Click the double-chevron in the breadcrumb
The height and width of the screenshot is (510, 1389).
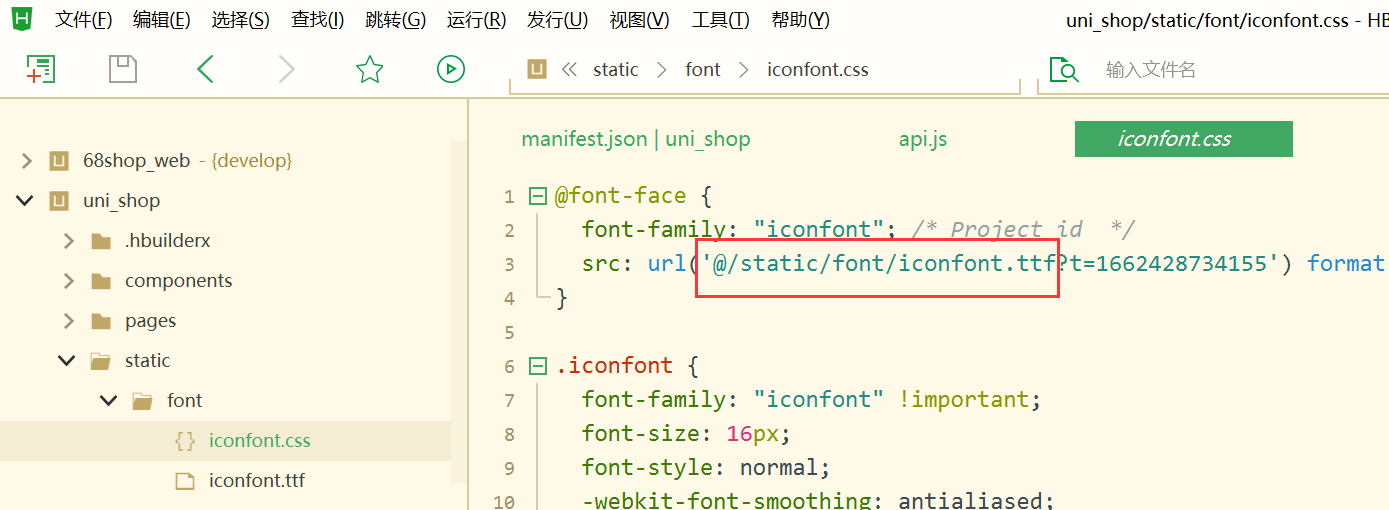click(x=570, y=69)
